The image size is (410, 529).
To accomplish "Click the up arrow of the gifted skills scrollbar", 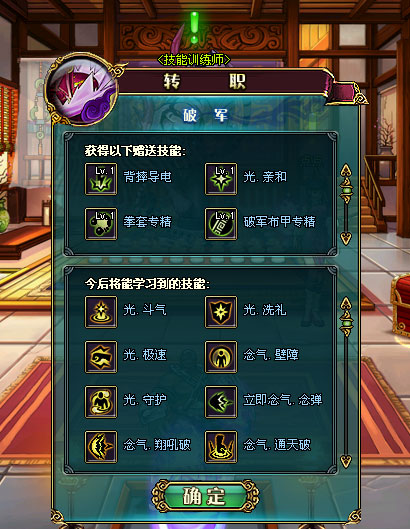I will pyautogui.click(x=346, y=170).
